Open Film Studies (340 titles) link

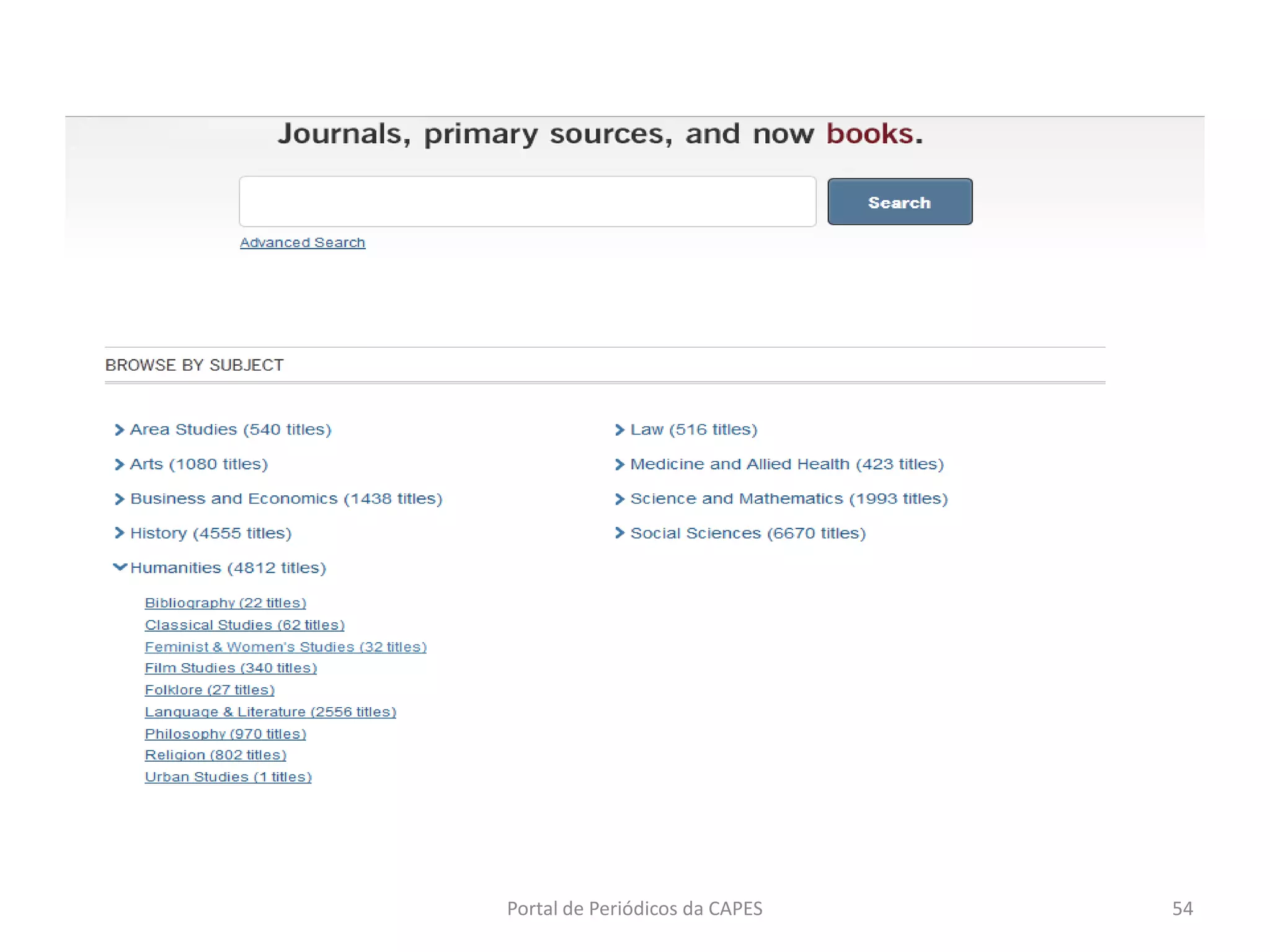pos(231,668)
